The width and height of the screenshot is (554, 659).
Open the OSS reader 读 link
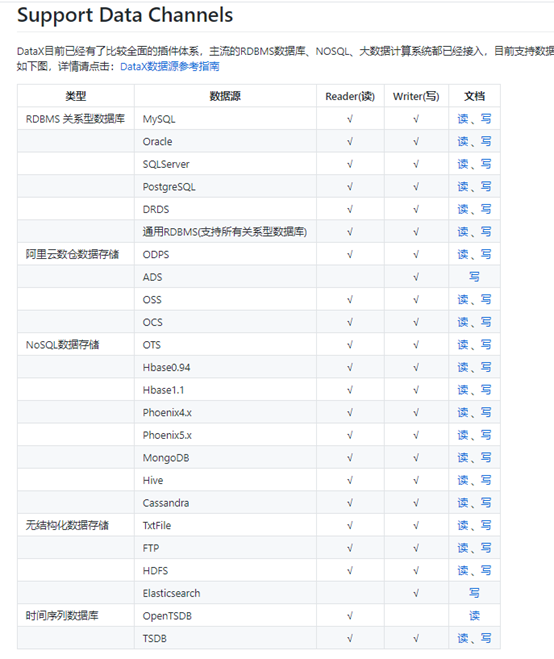click(463, 300)
